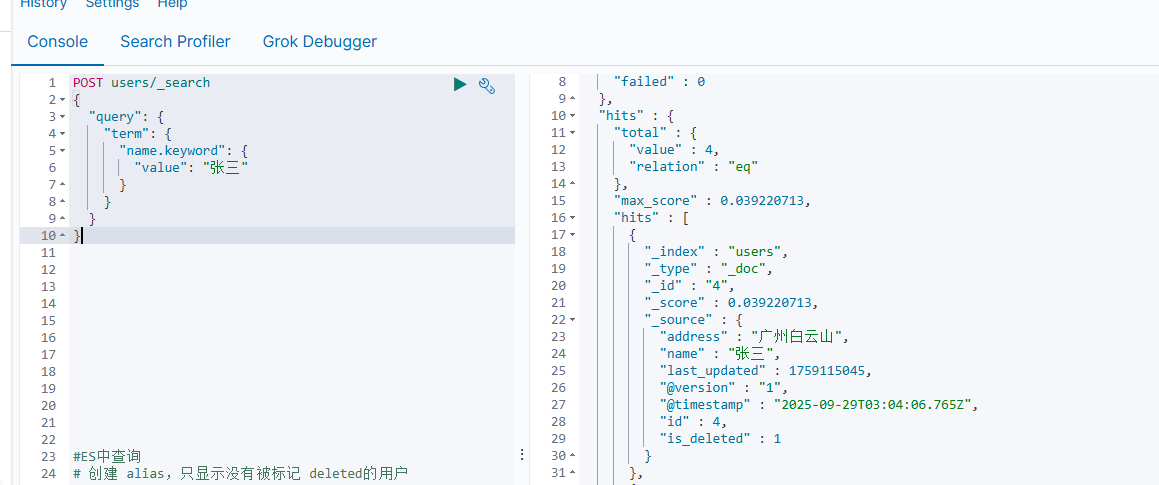
Task: Click the "address" value 广州白云山
Action: (x=797, y=337)
